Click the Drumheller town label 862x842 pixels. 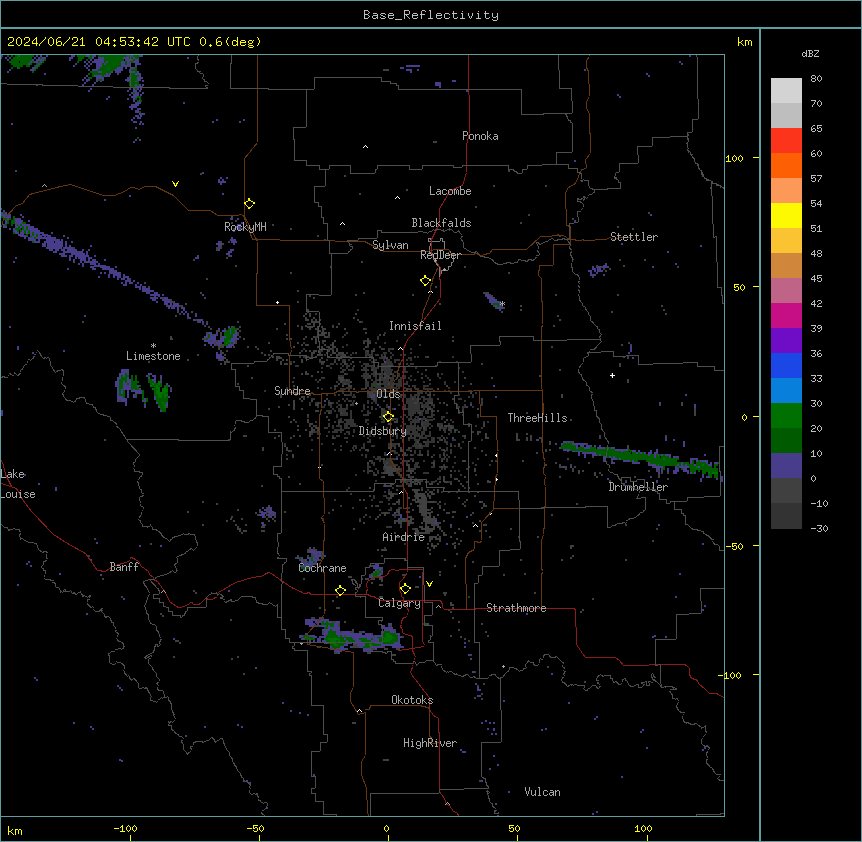tap(638, 487)
